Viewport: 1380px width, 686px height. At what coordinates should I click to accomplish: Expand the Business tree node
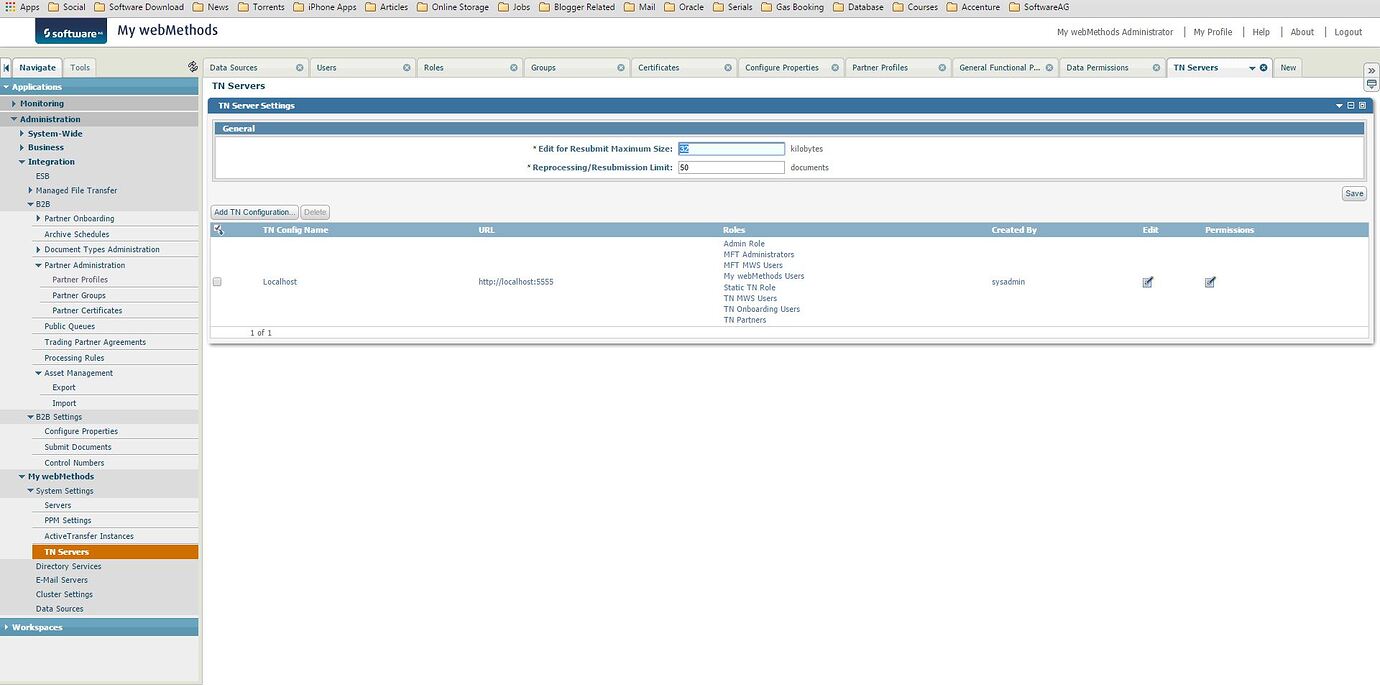22,147
